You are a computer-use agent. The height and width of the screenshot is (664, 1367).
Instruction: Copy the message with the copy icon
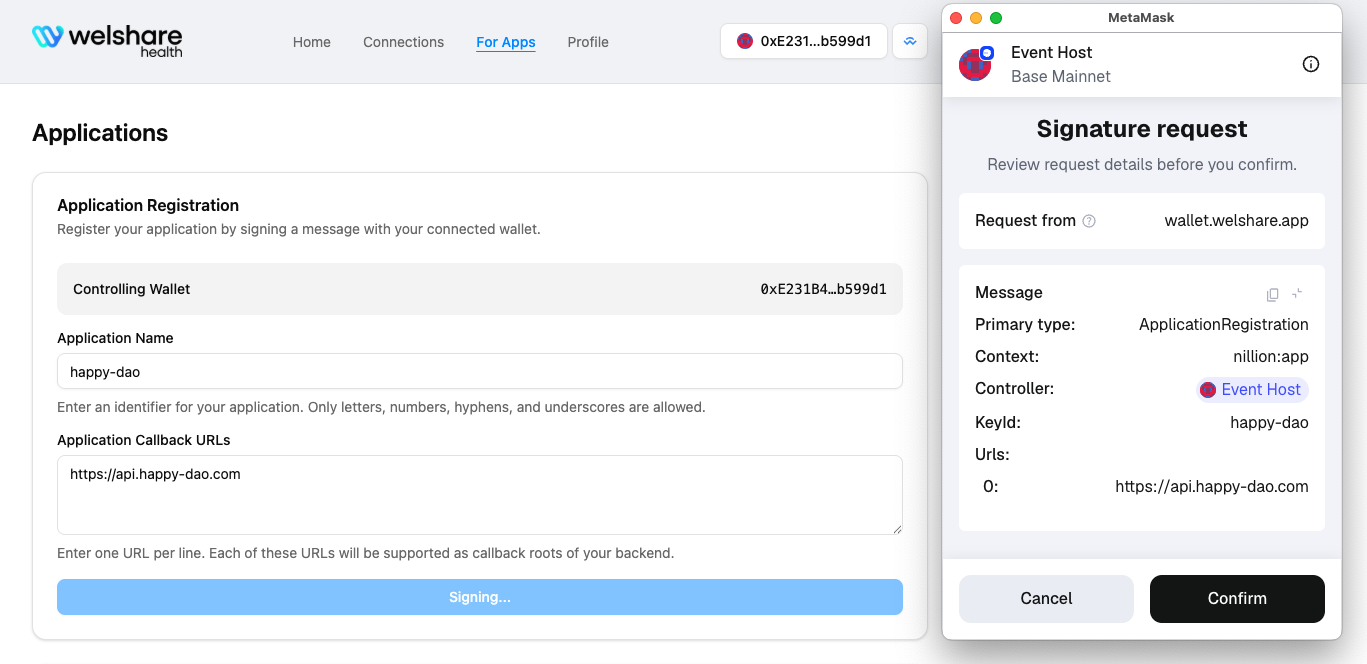[x=1272, y=294]
